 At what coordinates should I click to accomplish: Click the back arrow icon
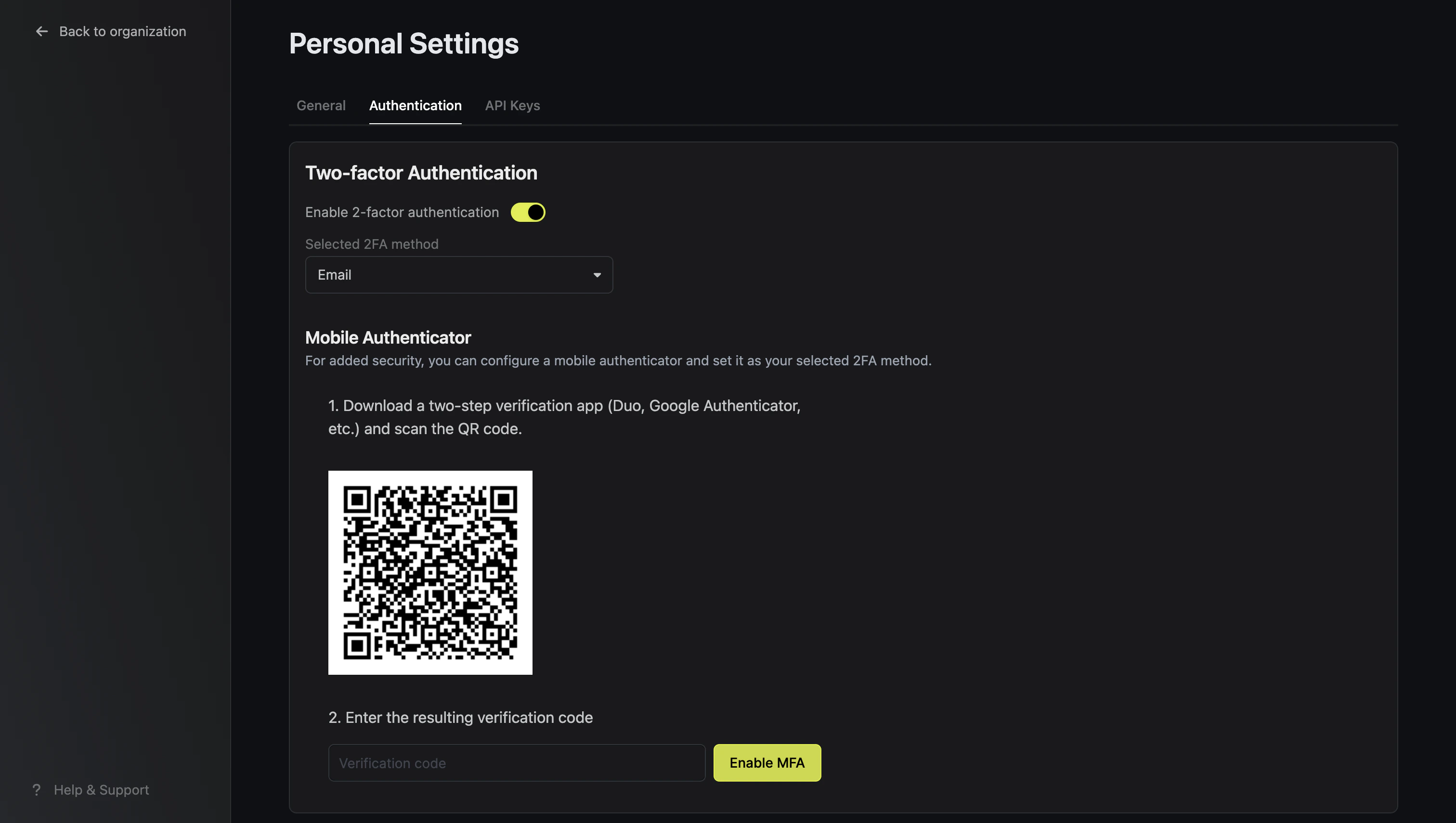42,32
